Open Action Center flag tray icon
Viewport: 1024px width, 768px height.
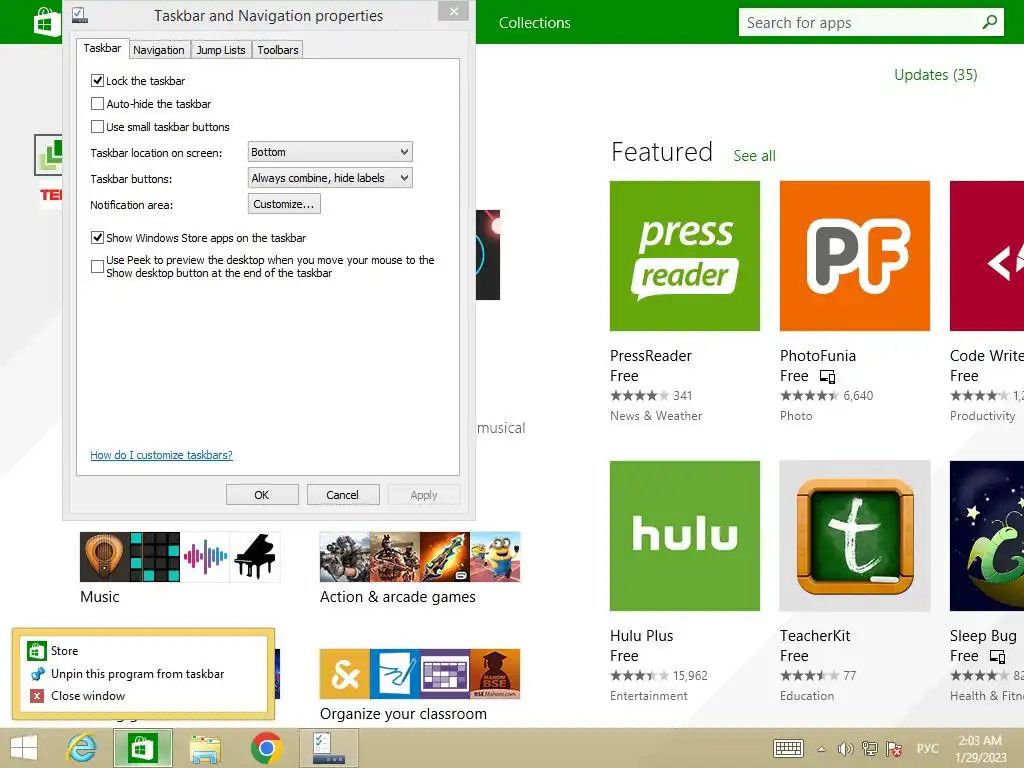click(894, 749)
